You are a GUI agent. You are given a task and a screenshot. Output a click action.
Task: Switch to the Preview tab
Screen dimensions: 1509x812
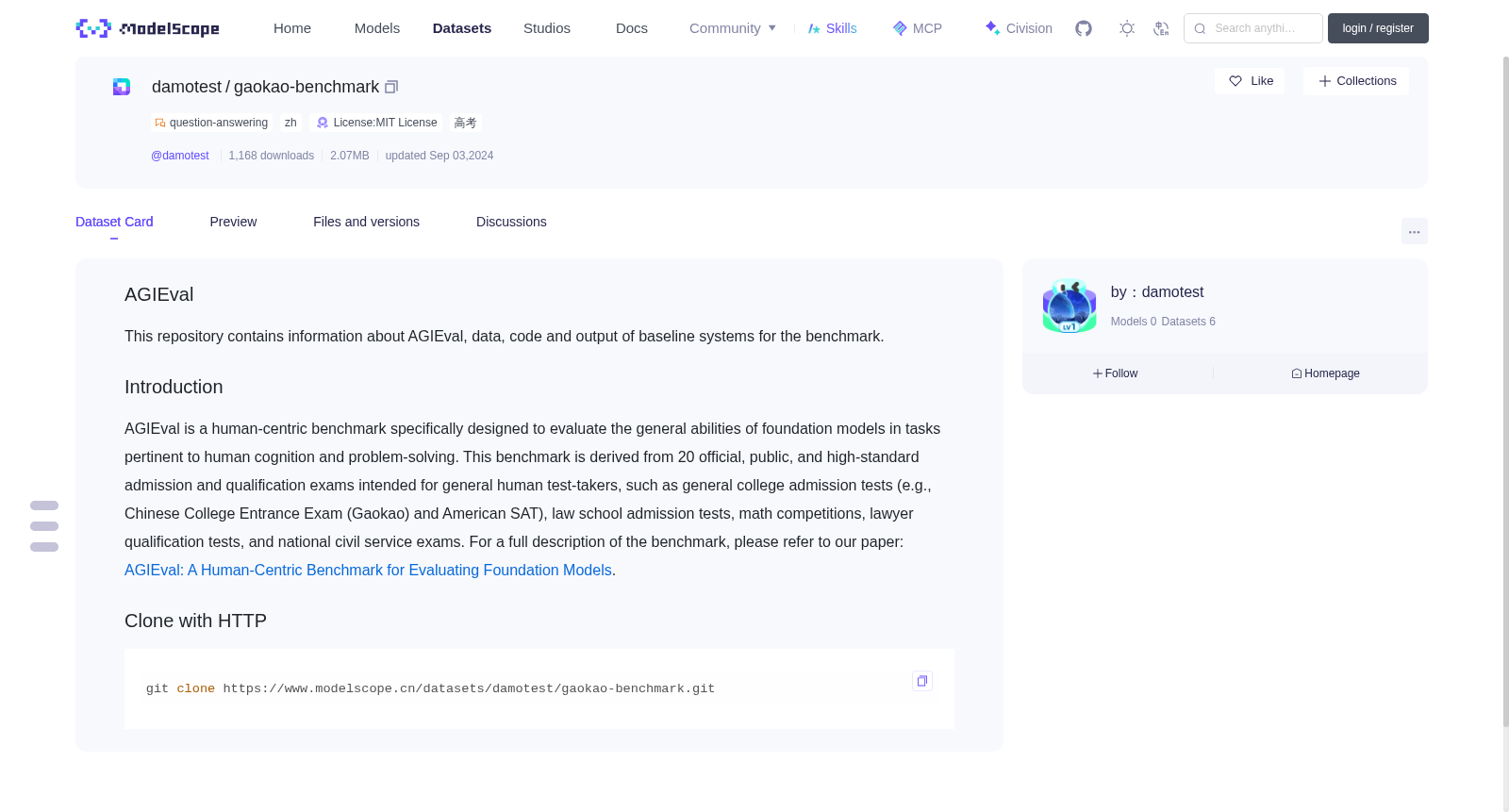[x=233, y=222]
